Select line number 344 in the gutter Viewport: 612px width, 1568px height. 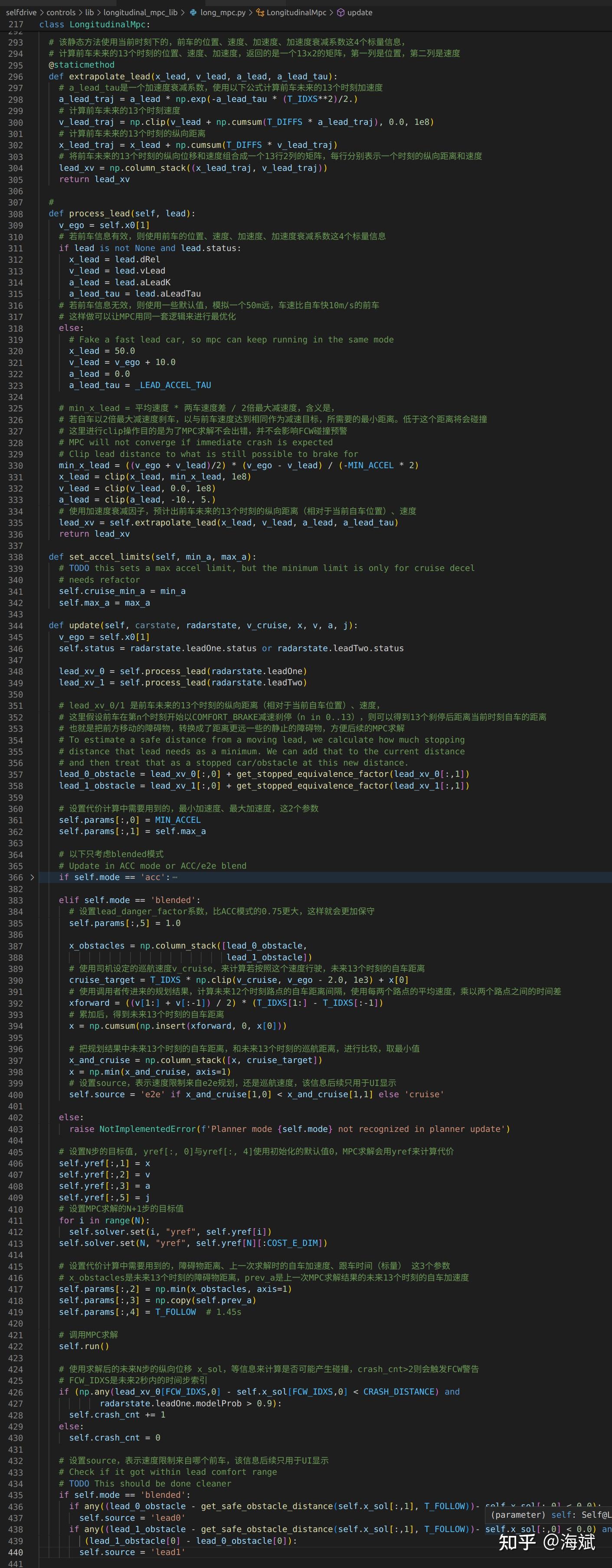pos(15,626)
